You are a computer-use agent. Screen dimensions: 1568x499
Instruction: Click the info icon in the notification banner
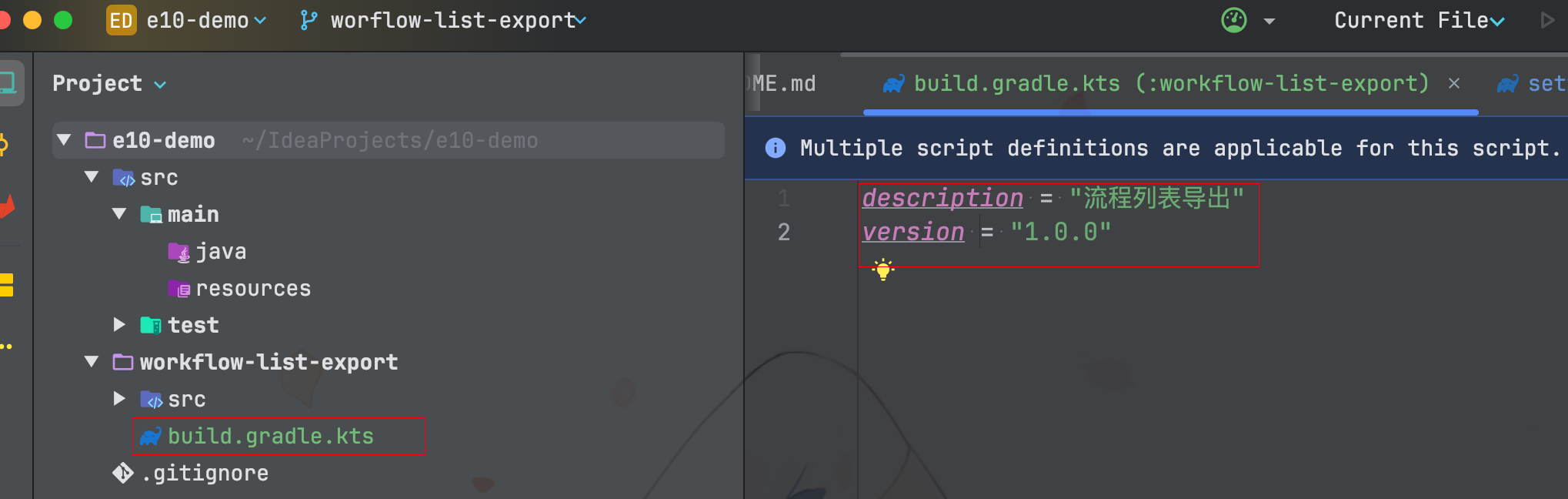tap(776, 148)
